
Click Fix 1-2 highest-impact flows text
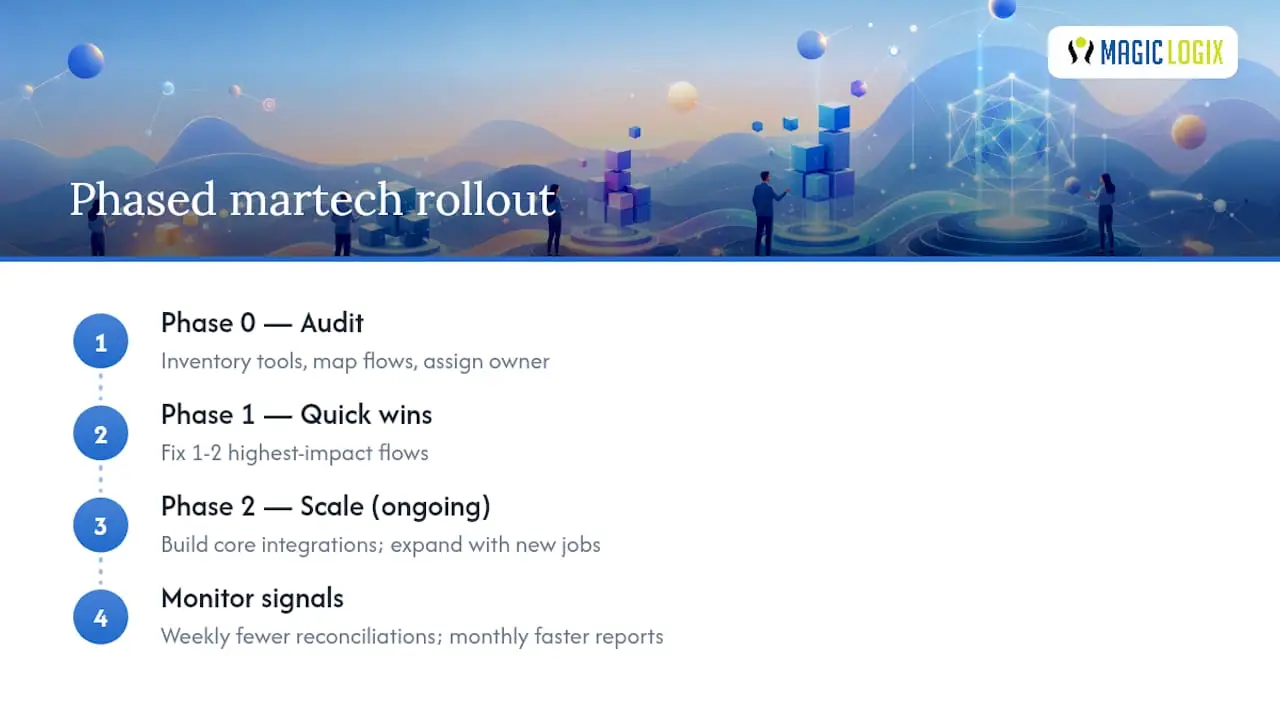pos(295,453)
